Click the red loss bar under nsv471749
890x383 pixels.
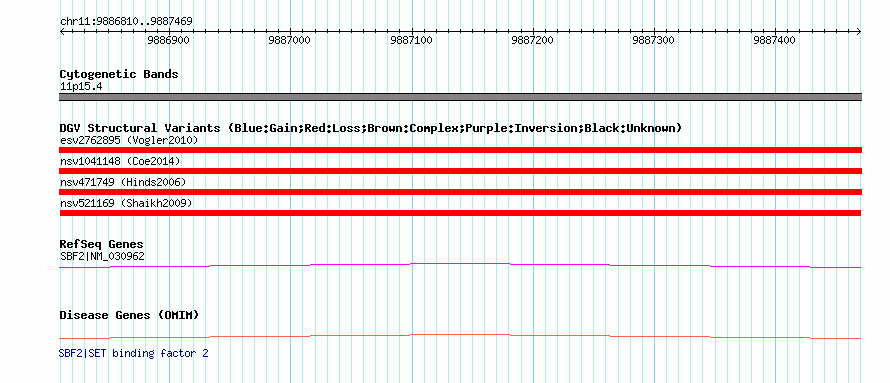460,192
